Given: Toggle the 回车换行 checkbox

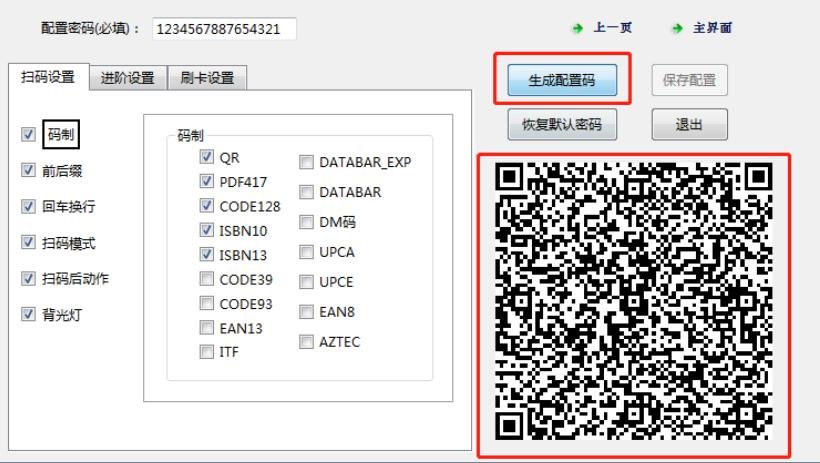Looking at the screenshot, I should tap(28, 206).
